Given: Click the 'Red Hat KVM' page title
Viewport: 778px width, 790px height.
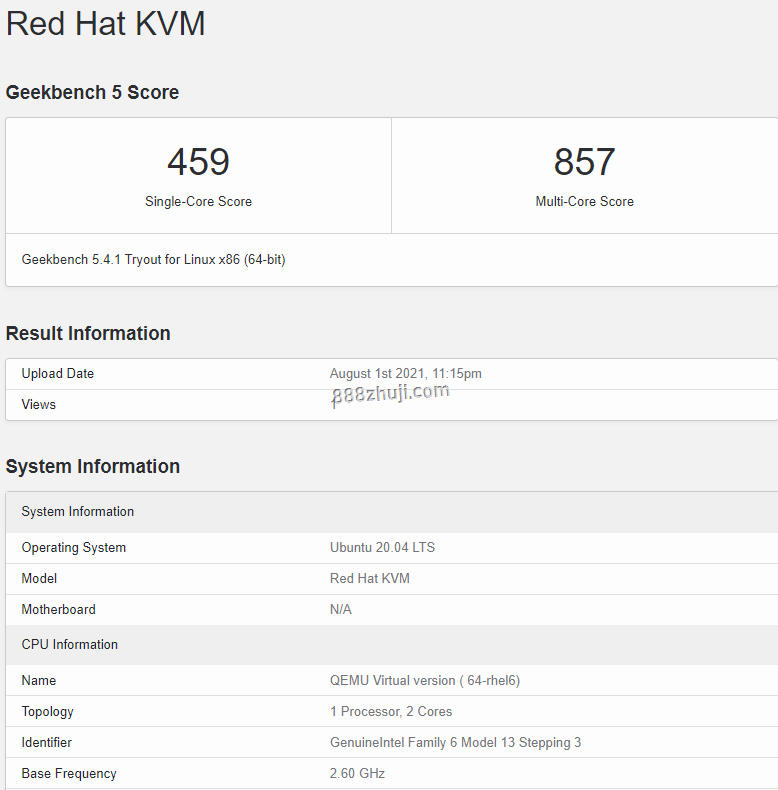Looking at the screenshot, I should coord(105,23).
